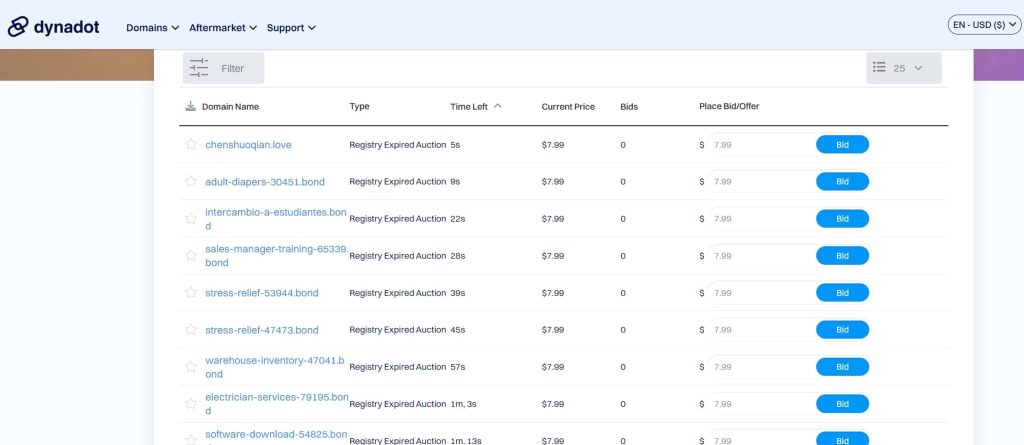Favorite the stress-relief-47473.bond domain star

pyautogui.click(x=190, y=329)
